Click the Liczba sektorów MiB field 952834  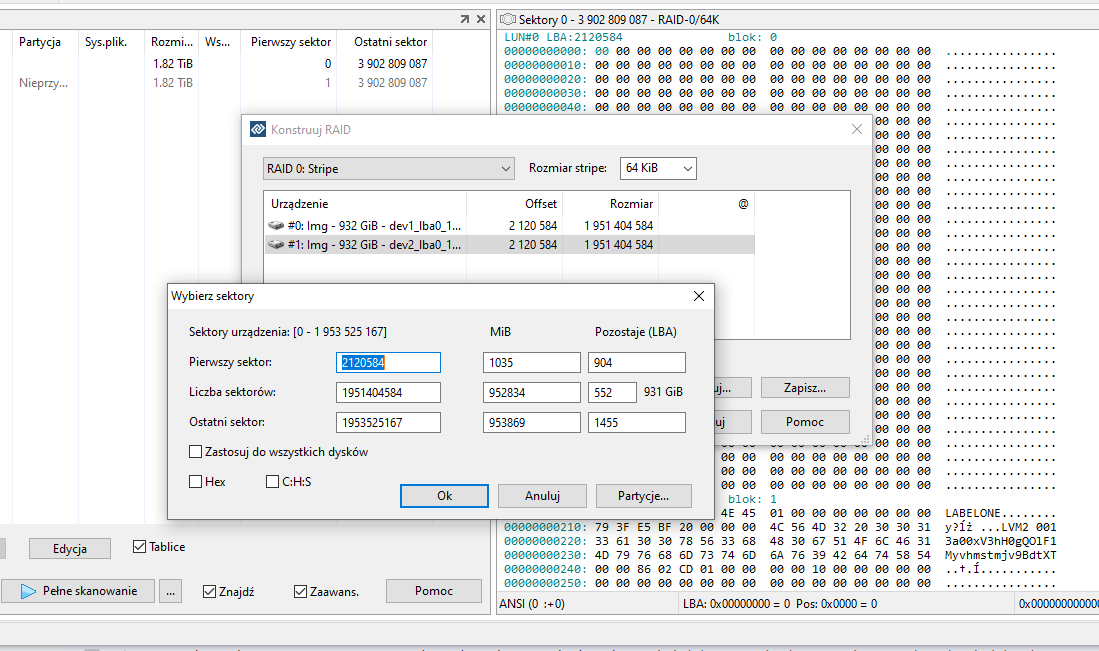click(531, 392)
